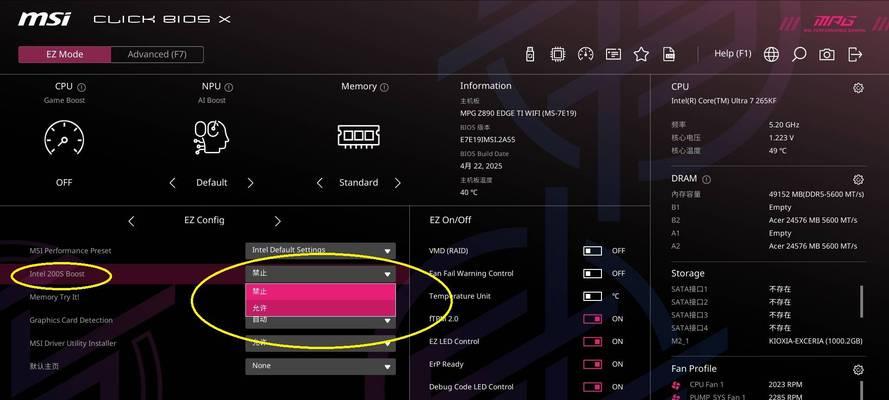Click the NPU AI Boost head icon

[x=211, y=138]
